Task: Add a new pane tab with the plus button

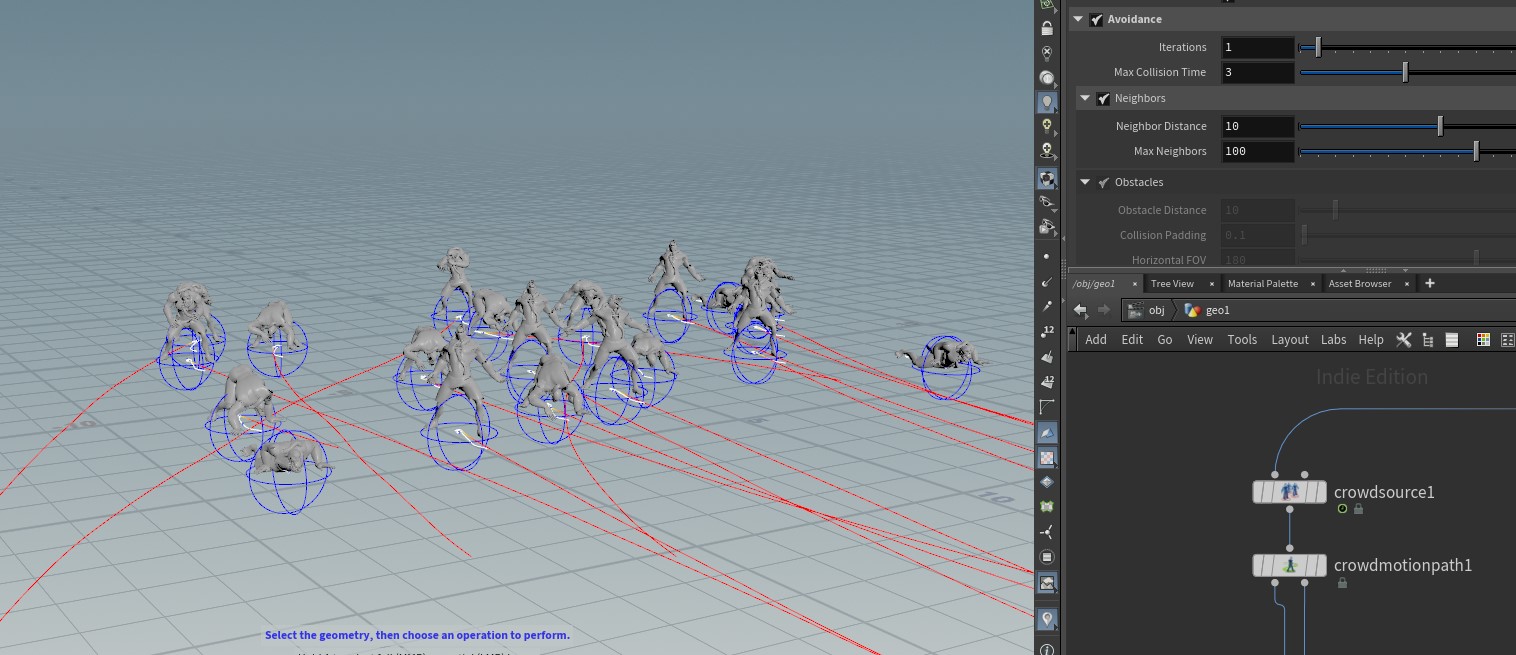Action: [x=1429, y=284]
